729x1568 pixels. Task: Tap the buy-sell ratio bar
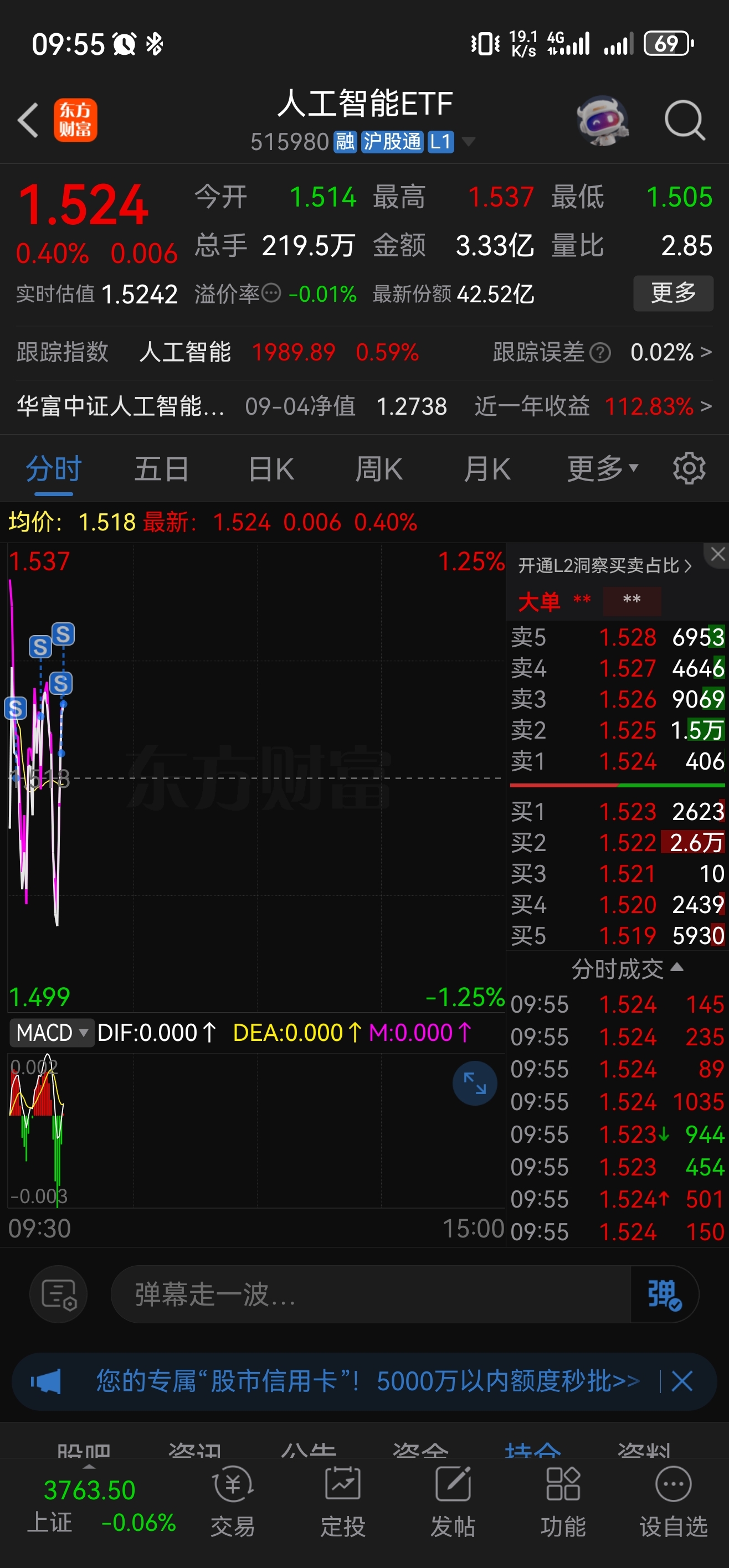coord(617,786)
